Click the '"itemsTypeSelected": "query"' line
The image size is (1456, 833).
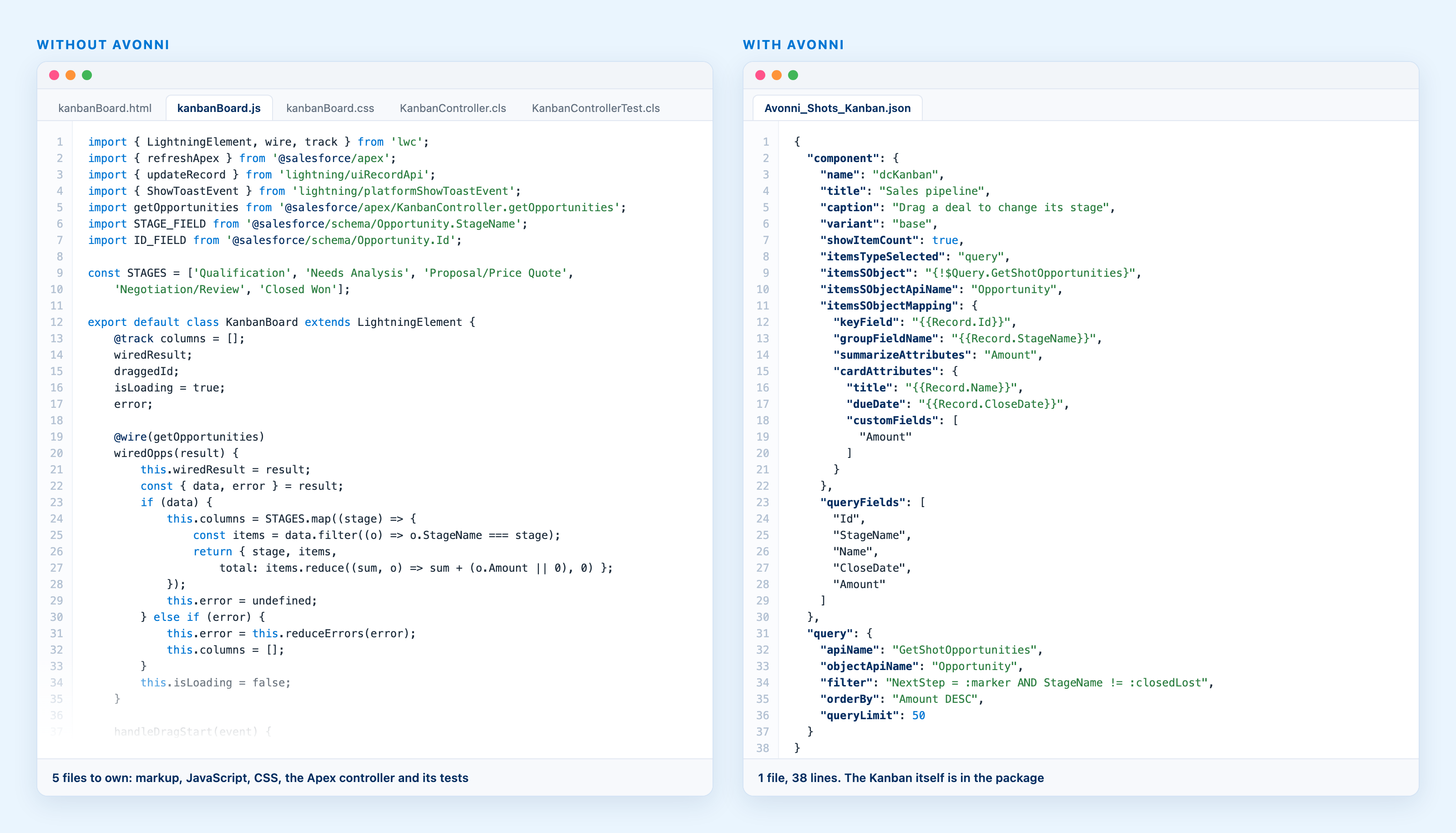coord(915,257)
